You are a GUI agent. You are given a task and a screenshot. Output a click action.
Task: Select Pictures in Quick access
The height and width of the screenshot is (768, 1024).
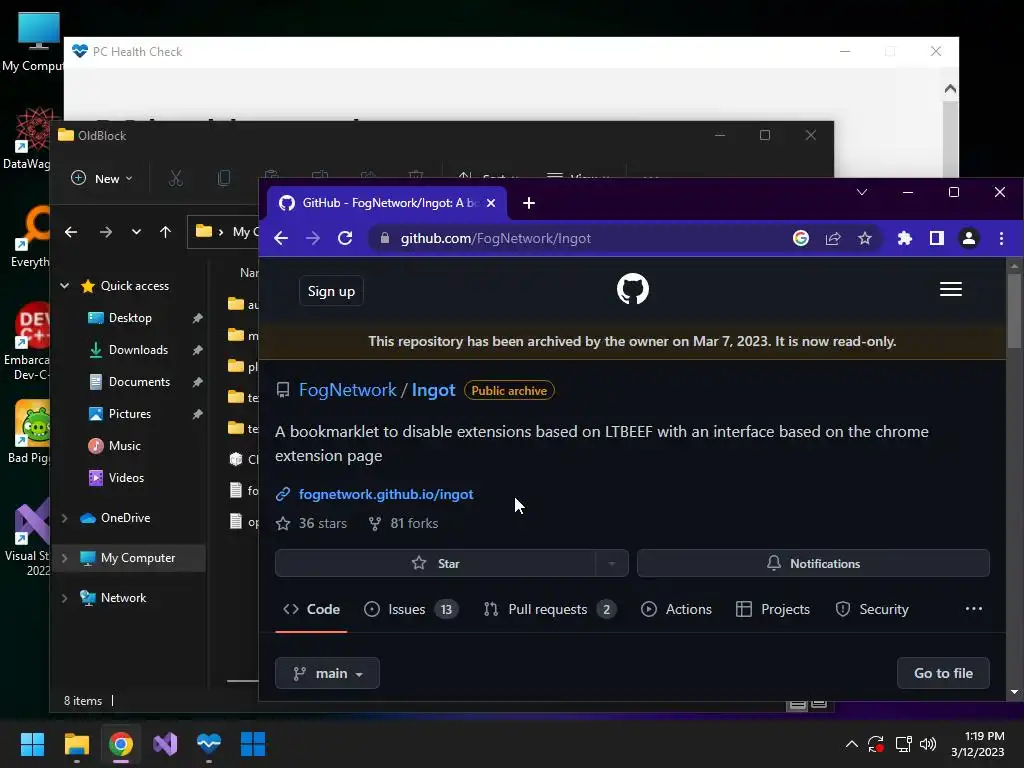[129, 414]
